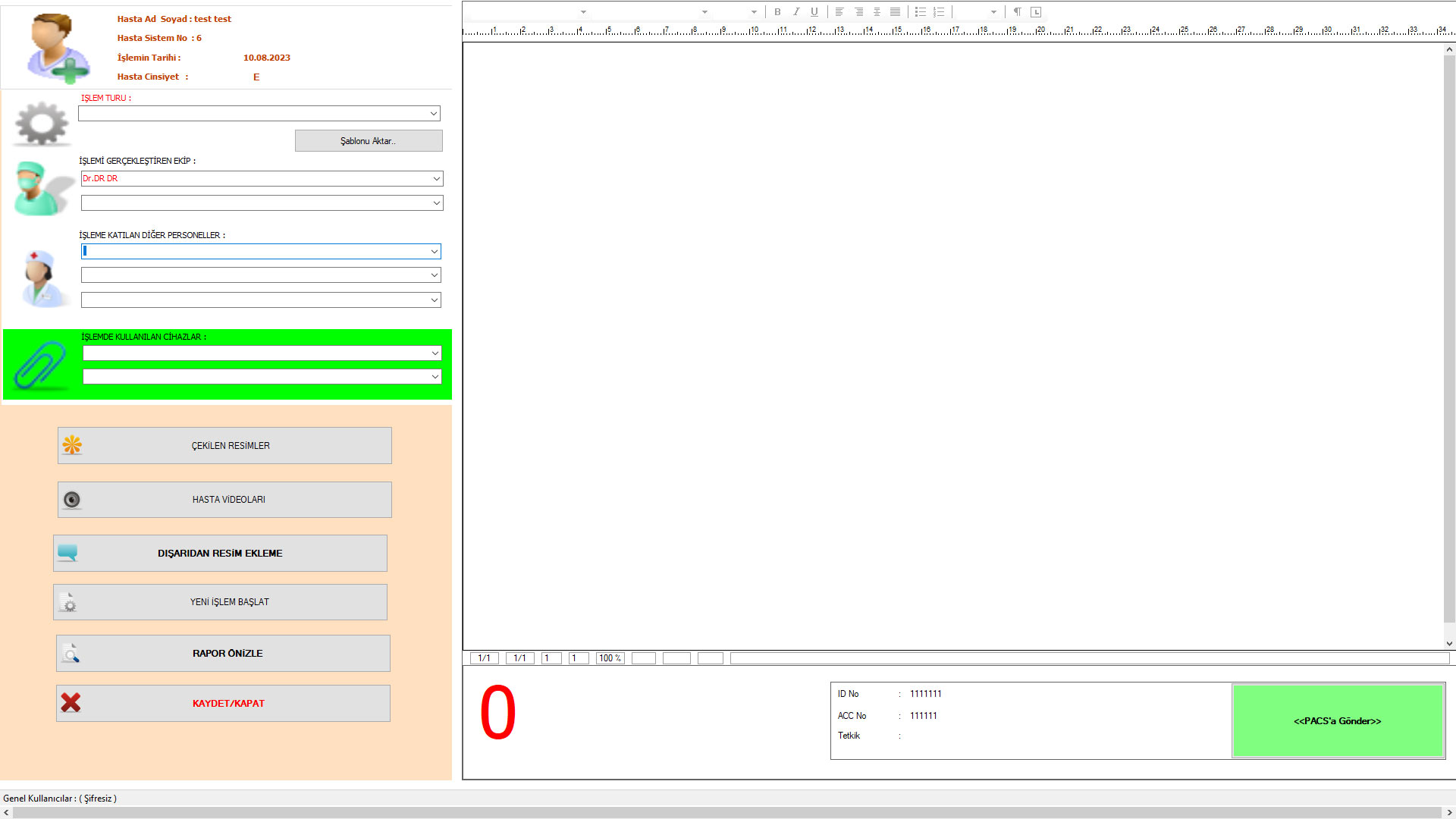The image size is (1456, 819).
Task: Toggle underline formatting in editor toolbar
Action: click(x=814, y=11)
